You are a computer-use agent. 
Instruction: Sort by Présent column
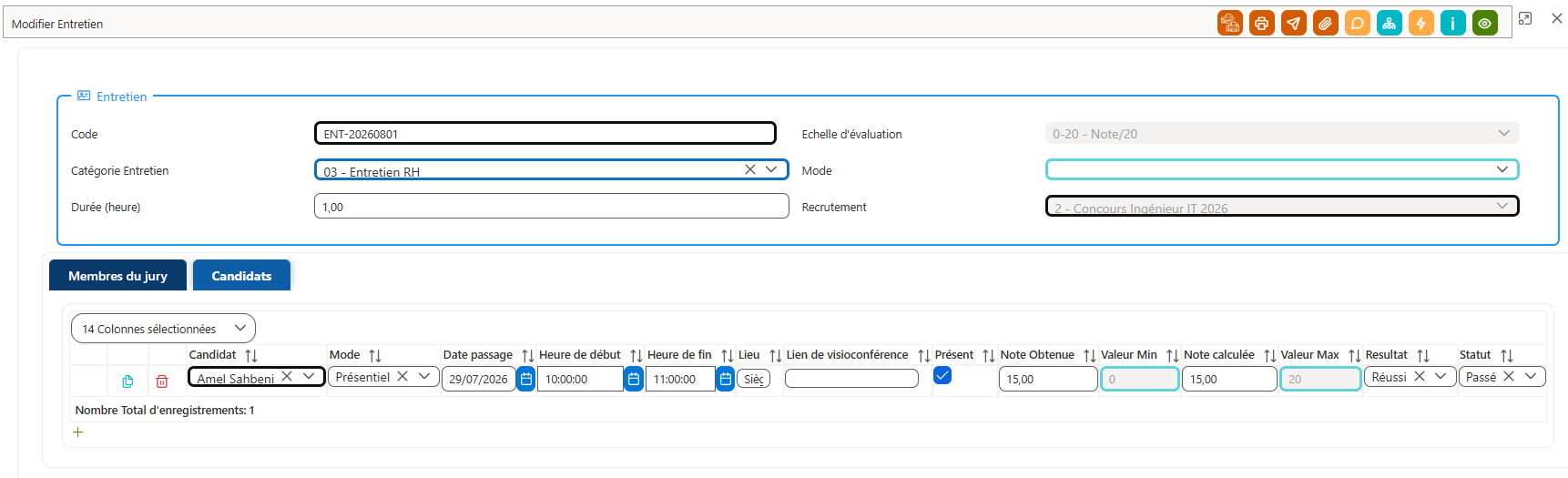click(989, 355)
